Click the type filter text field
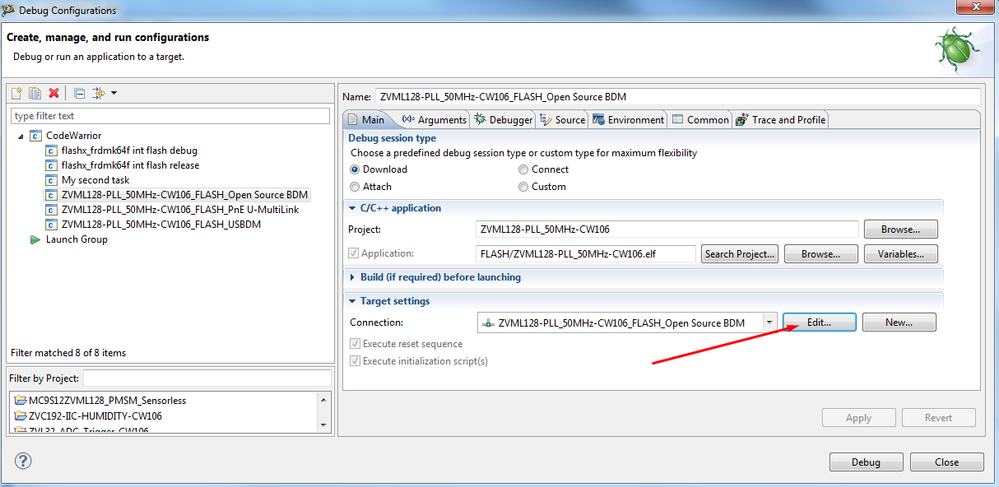 pos(171,116)
